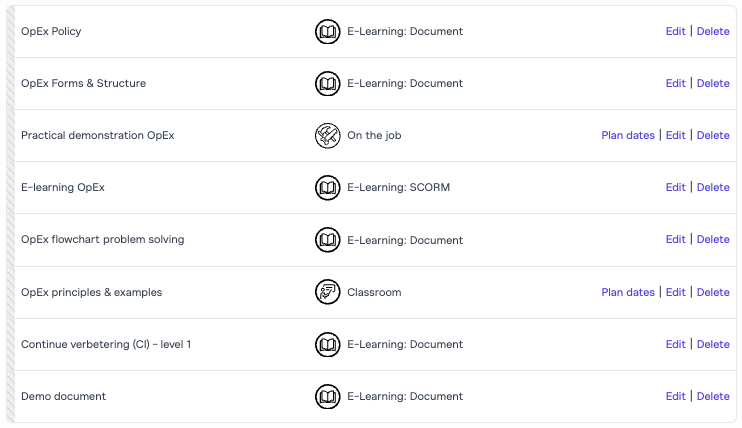Click the Demo document book icon
Viewport: 742px width, 428px height.
[x=328, y=397]
